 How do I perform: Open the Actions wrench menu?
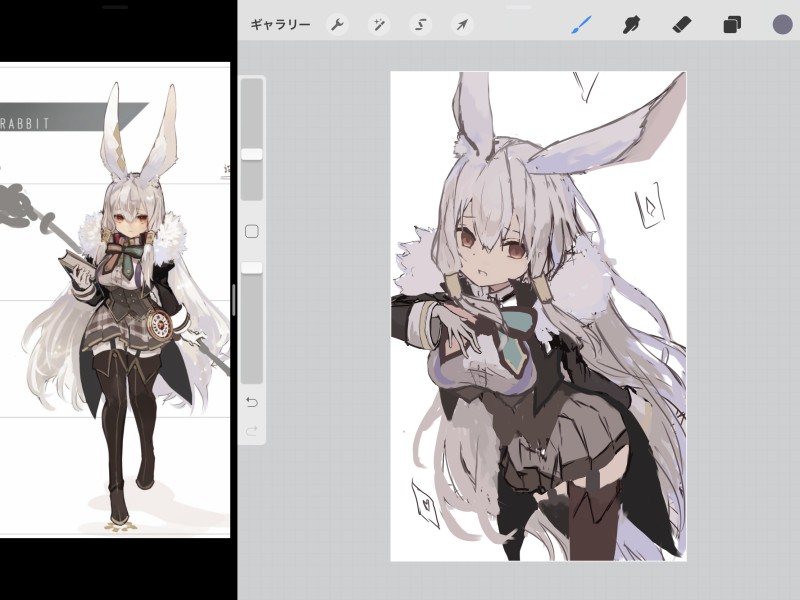click(337, 24)
